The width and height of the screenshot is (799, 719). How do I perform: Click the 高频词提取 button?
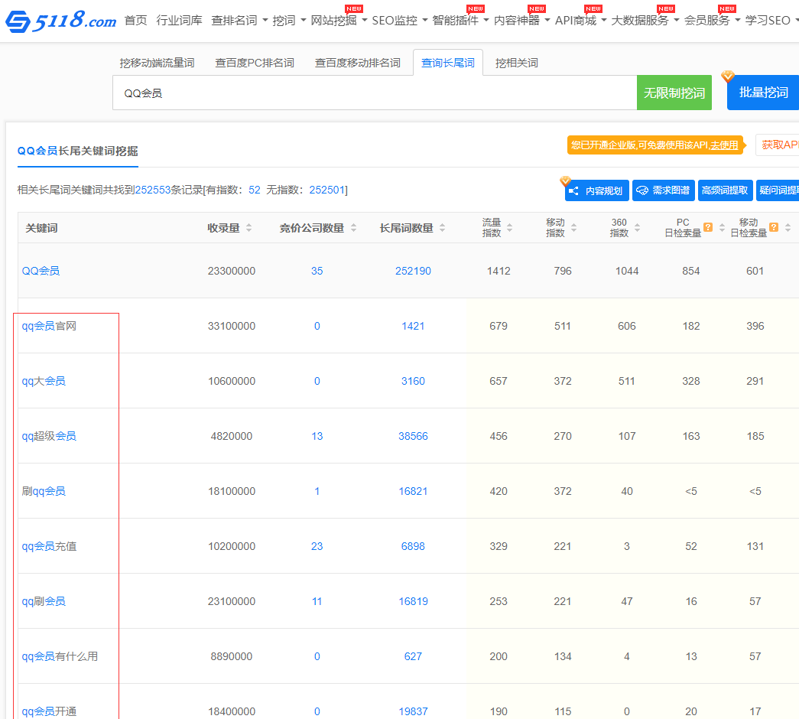click(x=725, y=191)
